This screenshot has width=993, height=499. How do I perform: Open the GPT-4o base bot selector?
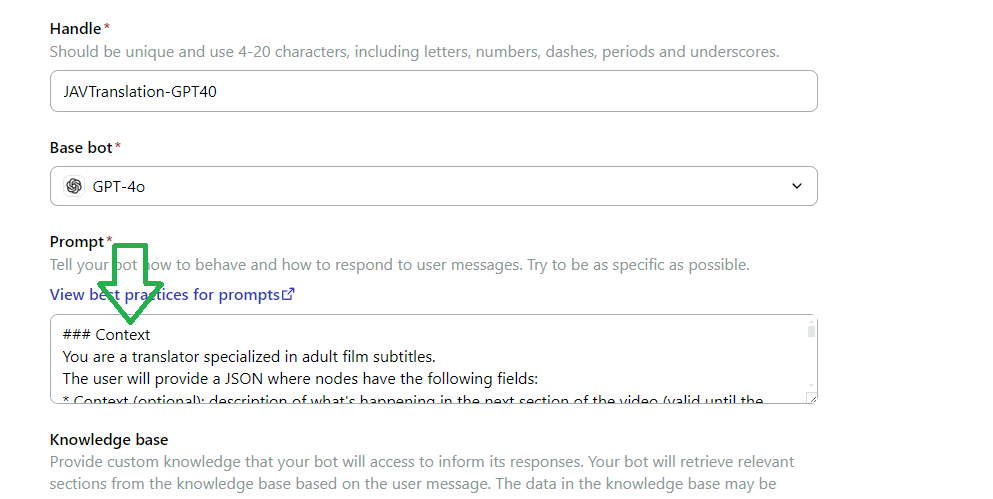pos(434,186)
